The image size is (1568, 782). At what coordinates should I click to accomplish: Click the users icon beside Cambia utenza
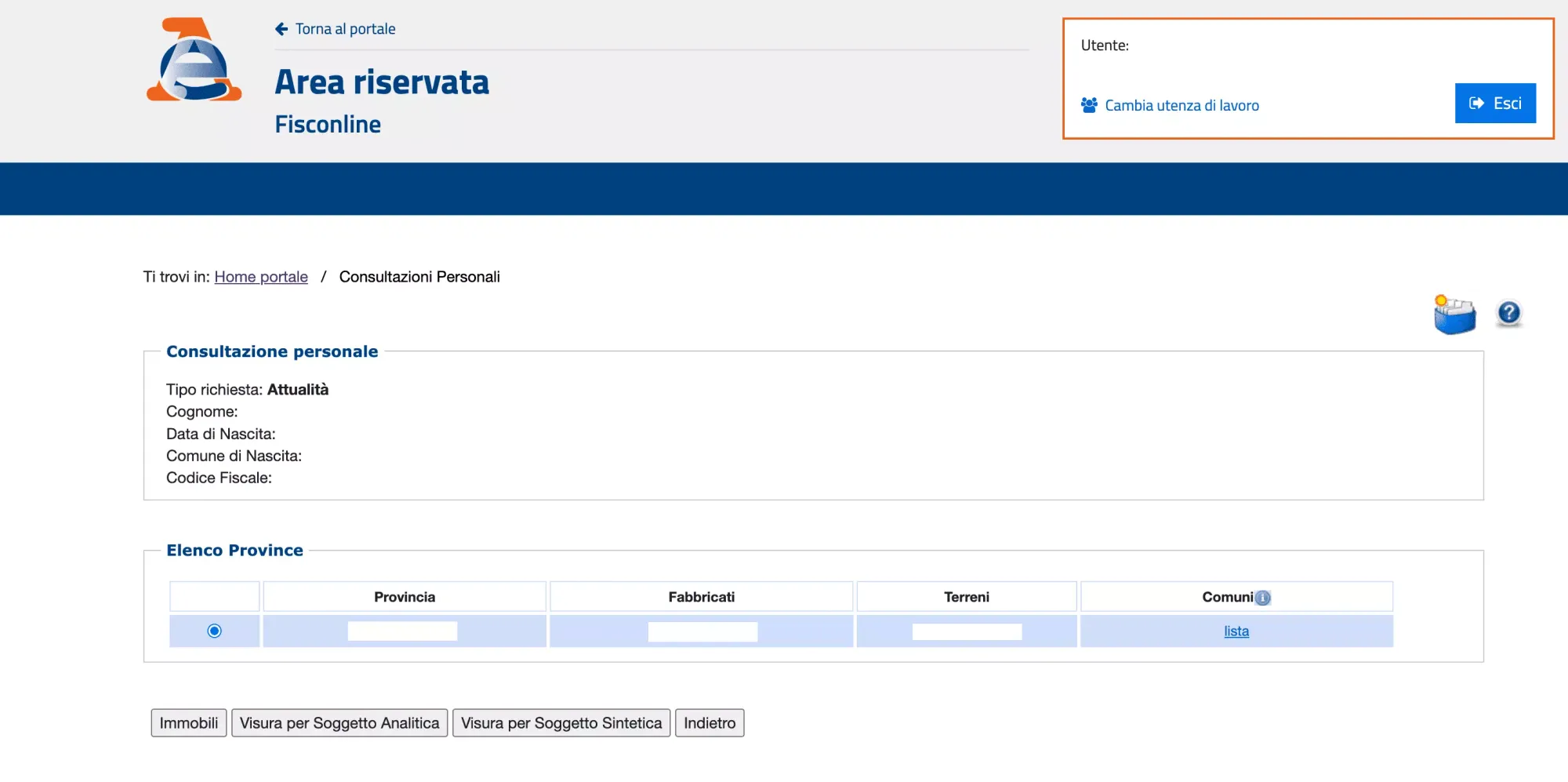[x=1089, y=104]
